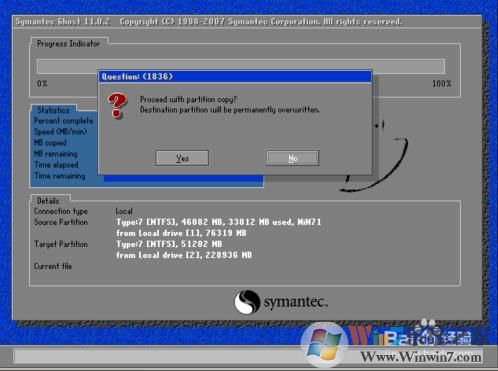This screenshot has width=498, height=371.
Task: Click the symantec wordmark text
Action: point(296,302)
